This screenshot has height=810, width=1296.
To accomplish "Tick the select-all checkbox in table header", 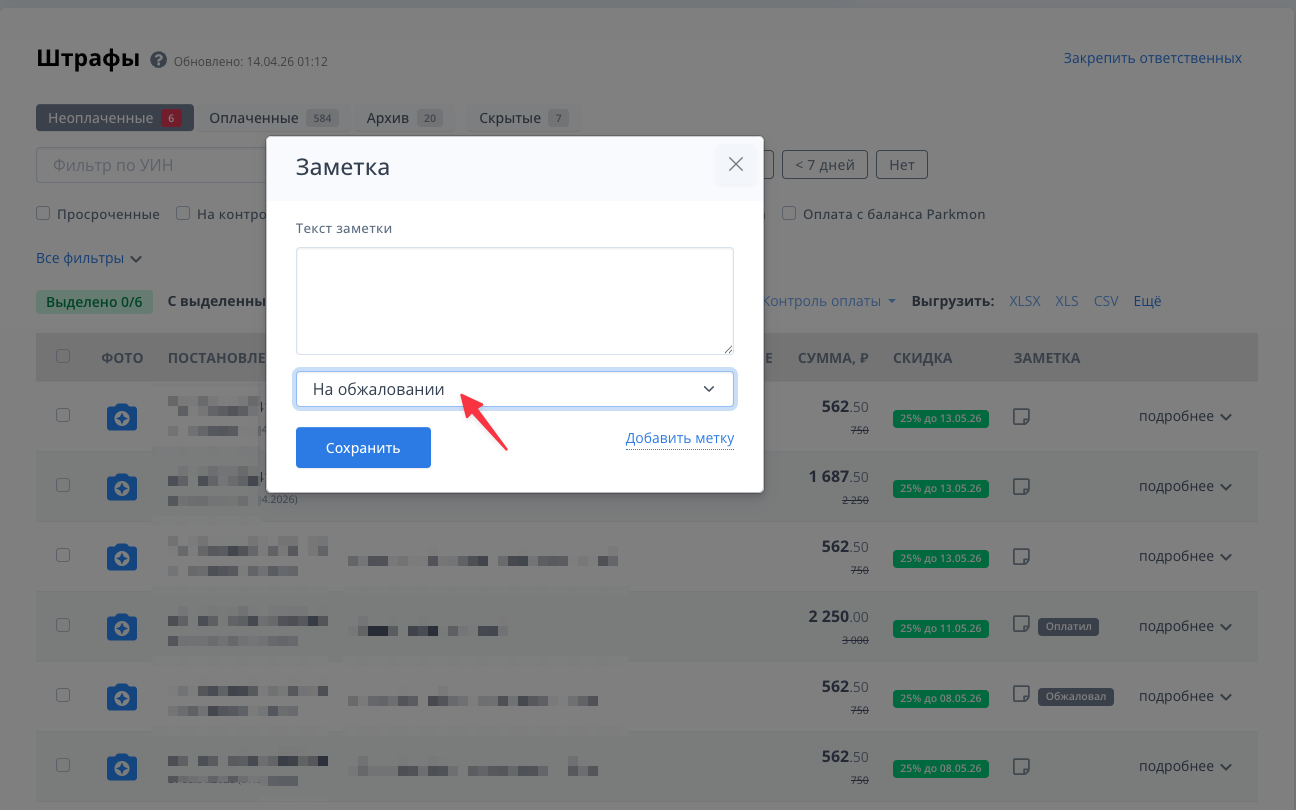I will pyautogui.click(x=63, y=356).
